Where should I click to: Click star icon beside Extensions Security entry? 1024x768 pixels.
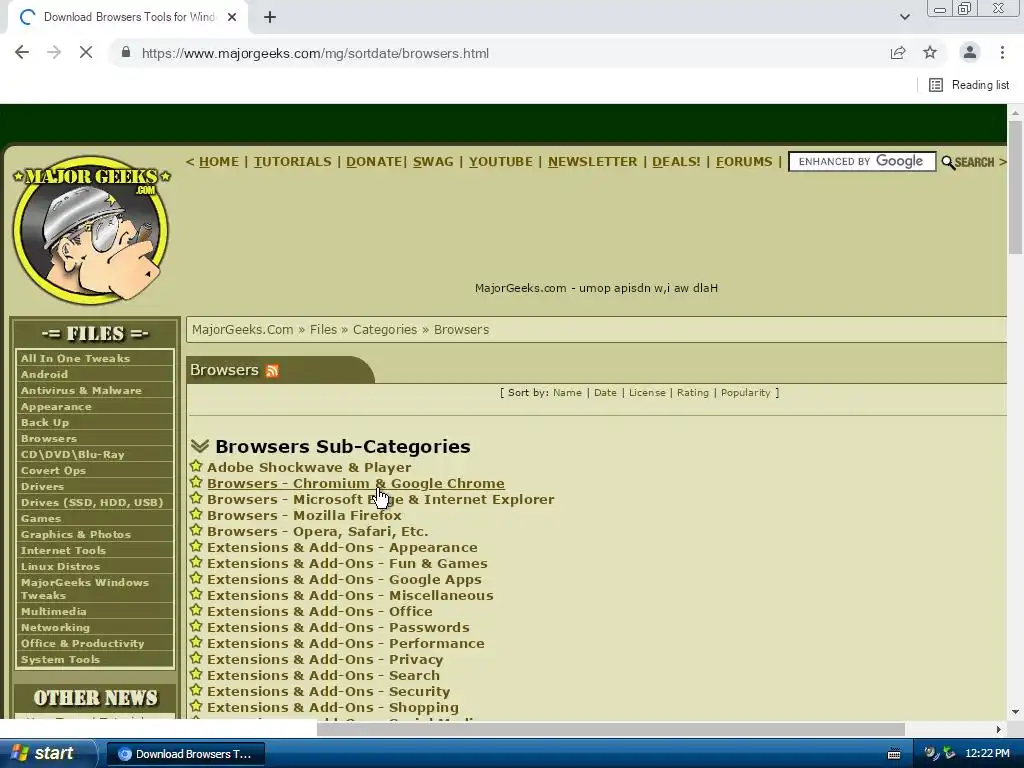point(196,690)
